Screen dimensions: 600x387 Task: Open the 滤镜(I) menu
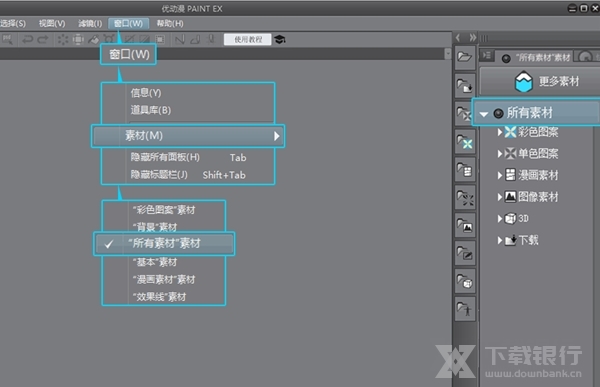pos(90,23)
